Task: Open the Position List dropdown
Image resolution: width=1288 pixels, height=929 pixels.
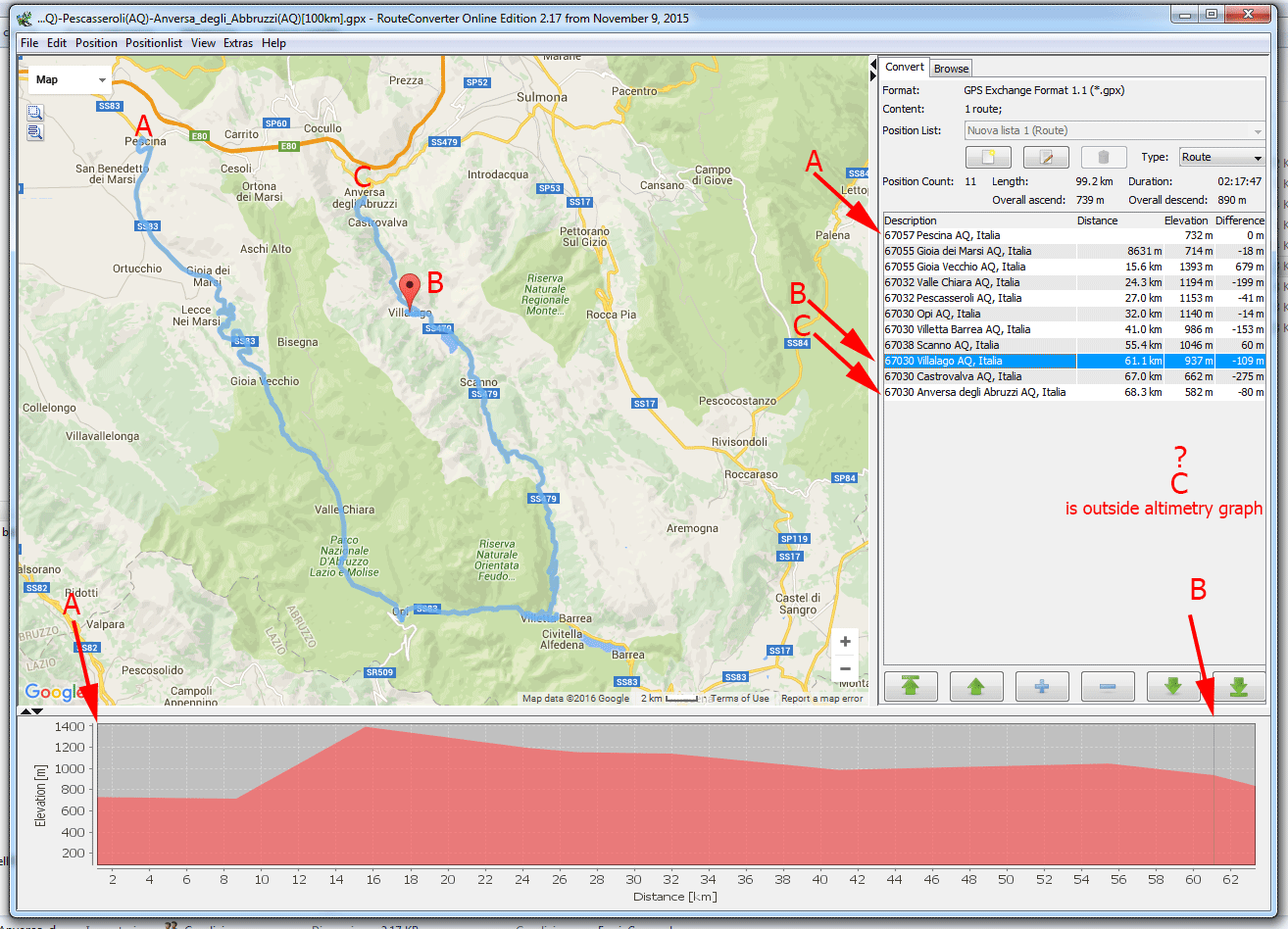Action: tap(1115, 130)
